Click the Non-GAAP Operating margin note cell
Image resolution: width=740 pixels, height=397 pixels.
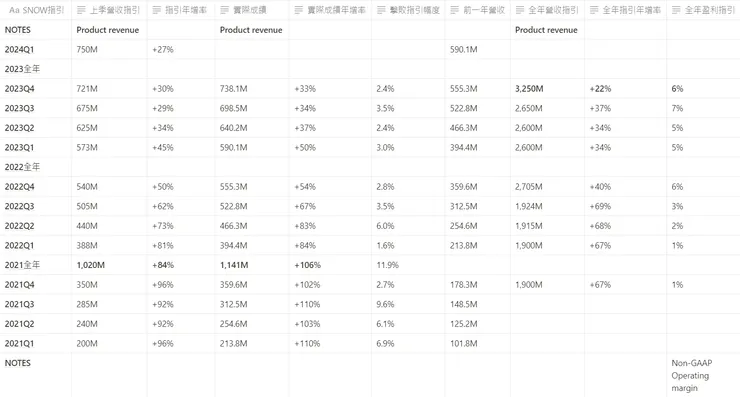click(692, 375)
